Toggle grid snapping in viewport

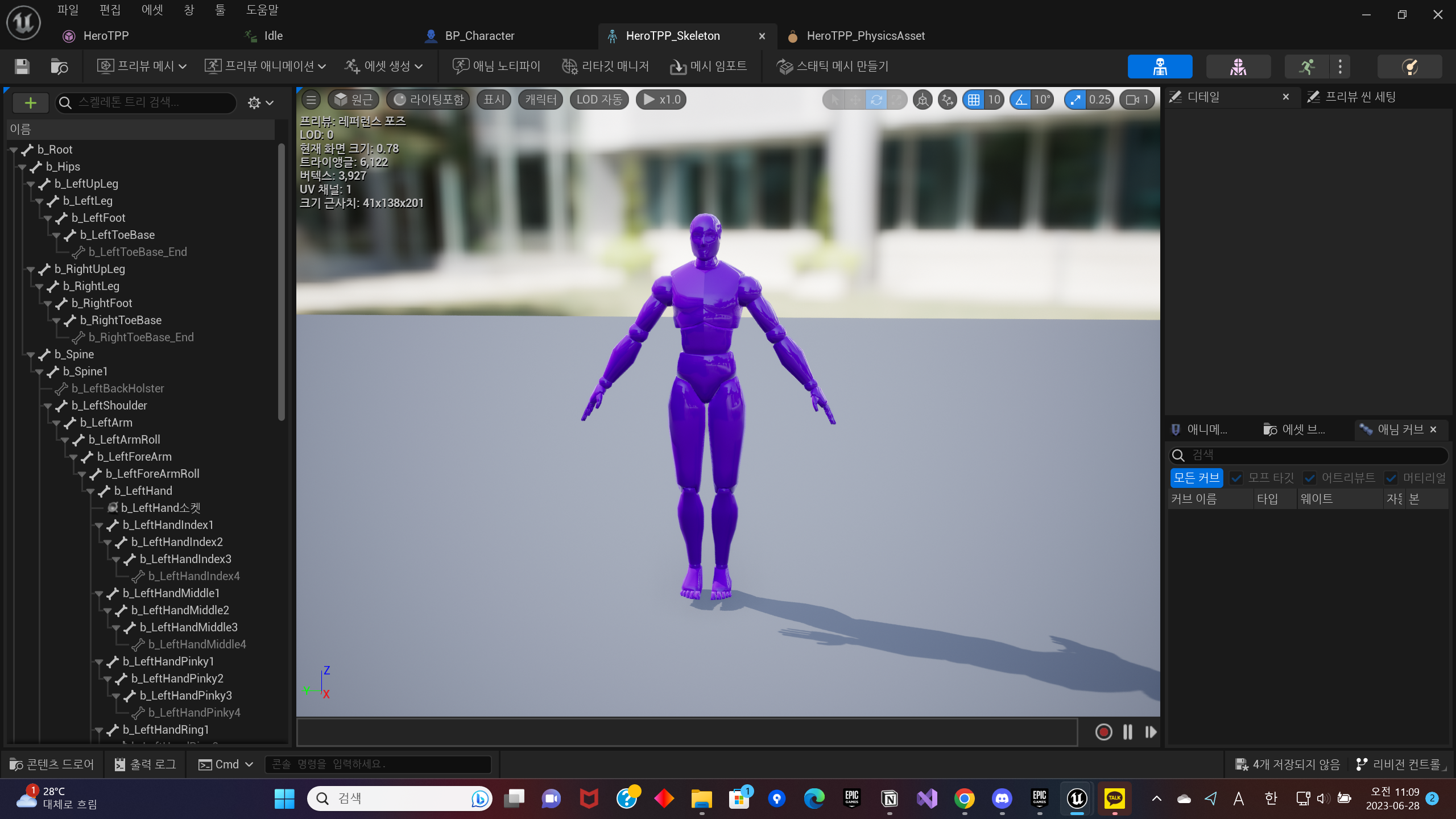(x=974, y=100)
